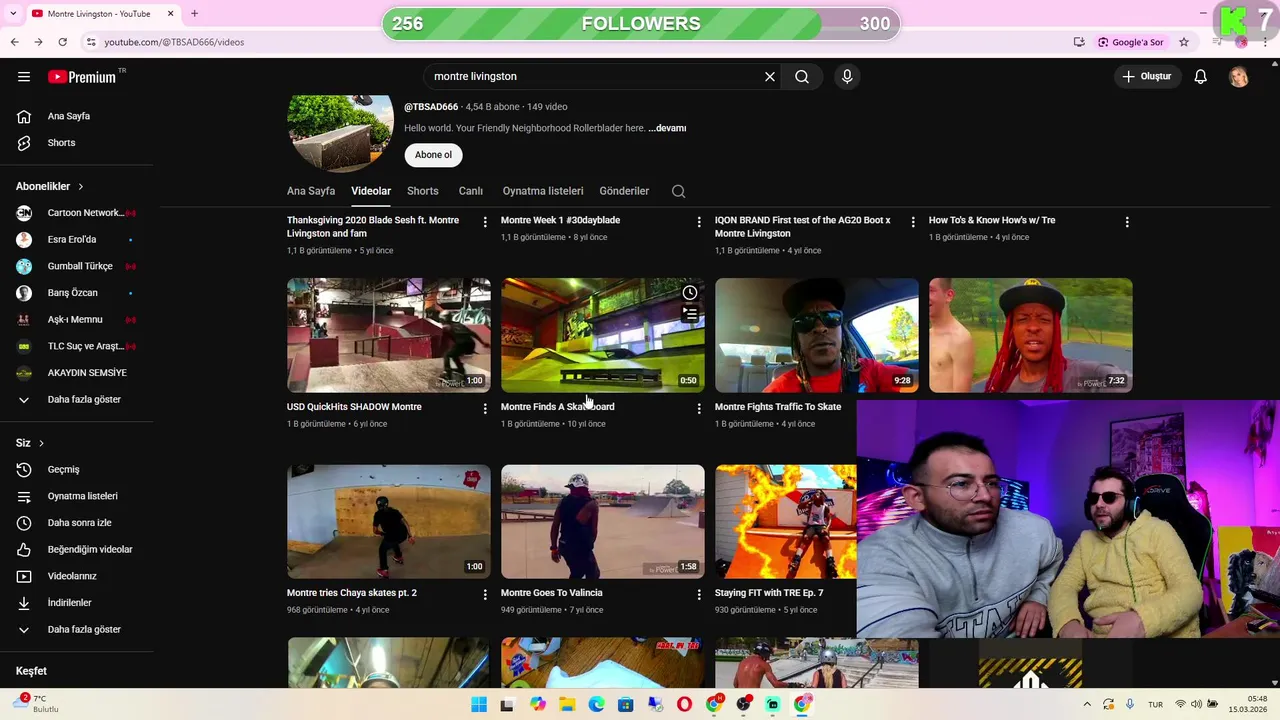Open options menu for Montre tries Chaya skates
This screenshot has height=720, width=1280.
pos(485,594)
